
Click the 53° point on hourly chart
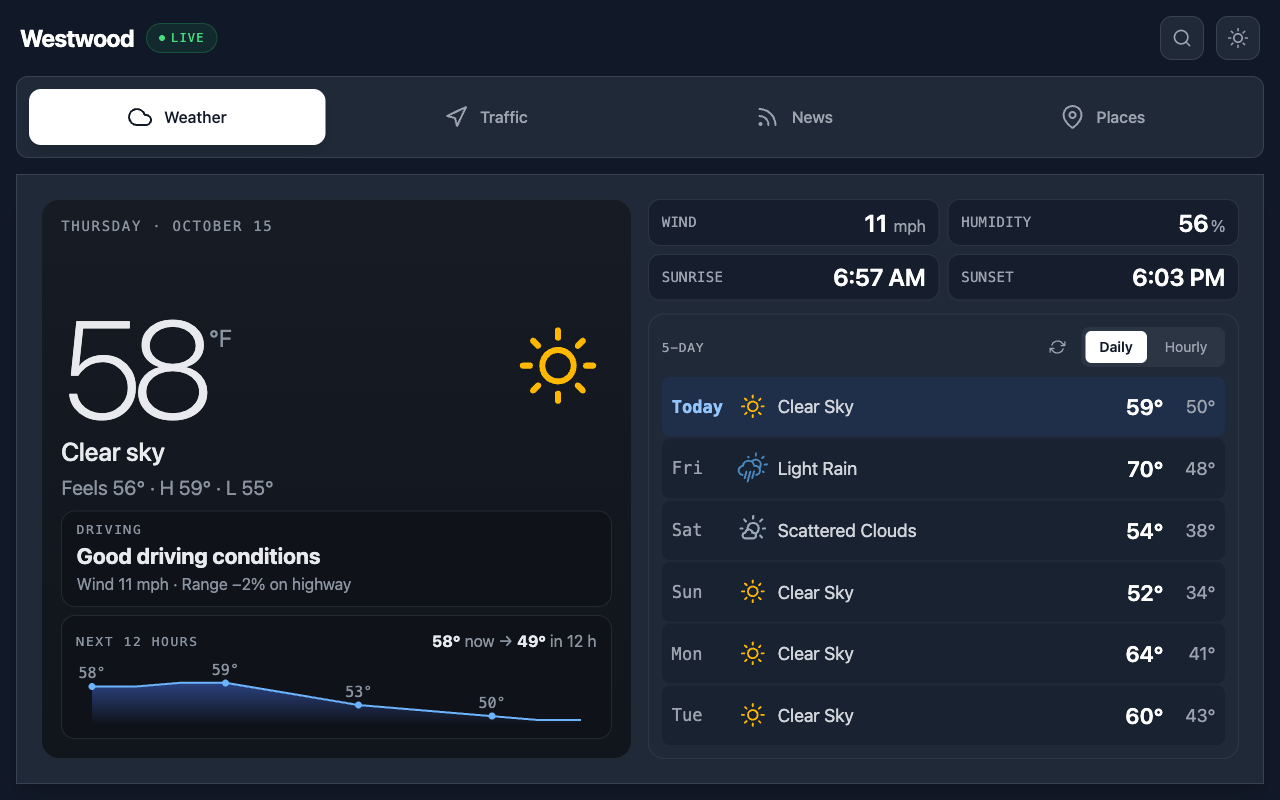pos(358,705)
